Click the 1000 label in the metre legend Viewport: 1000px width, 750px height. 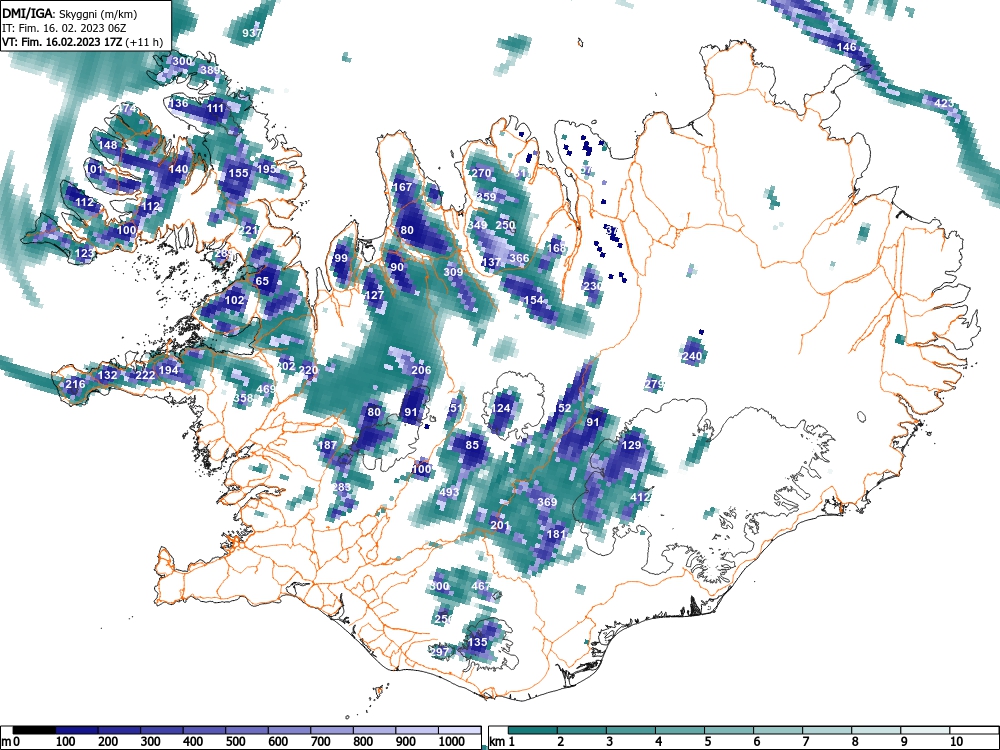[x=452, y=742]
